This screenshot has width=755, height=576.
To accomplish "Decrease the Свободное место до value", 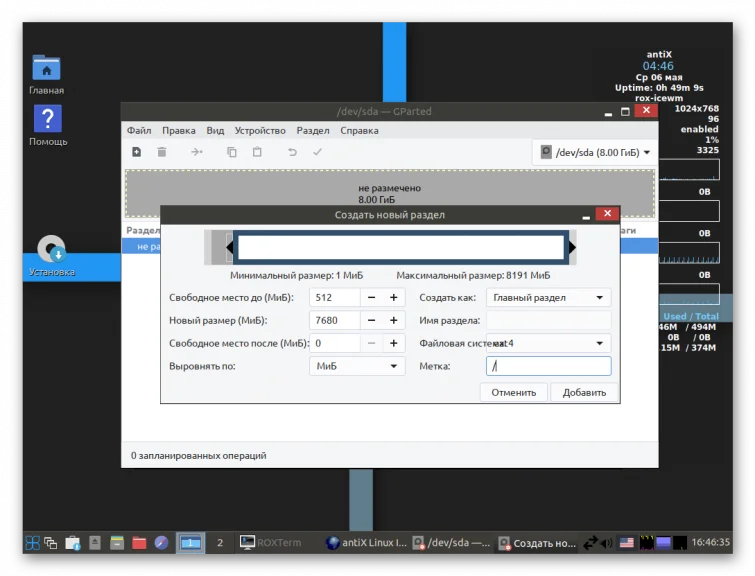I will click(371, 298).
